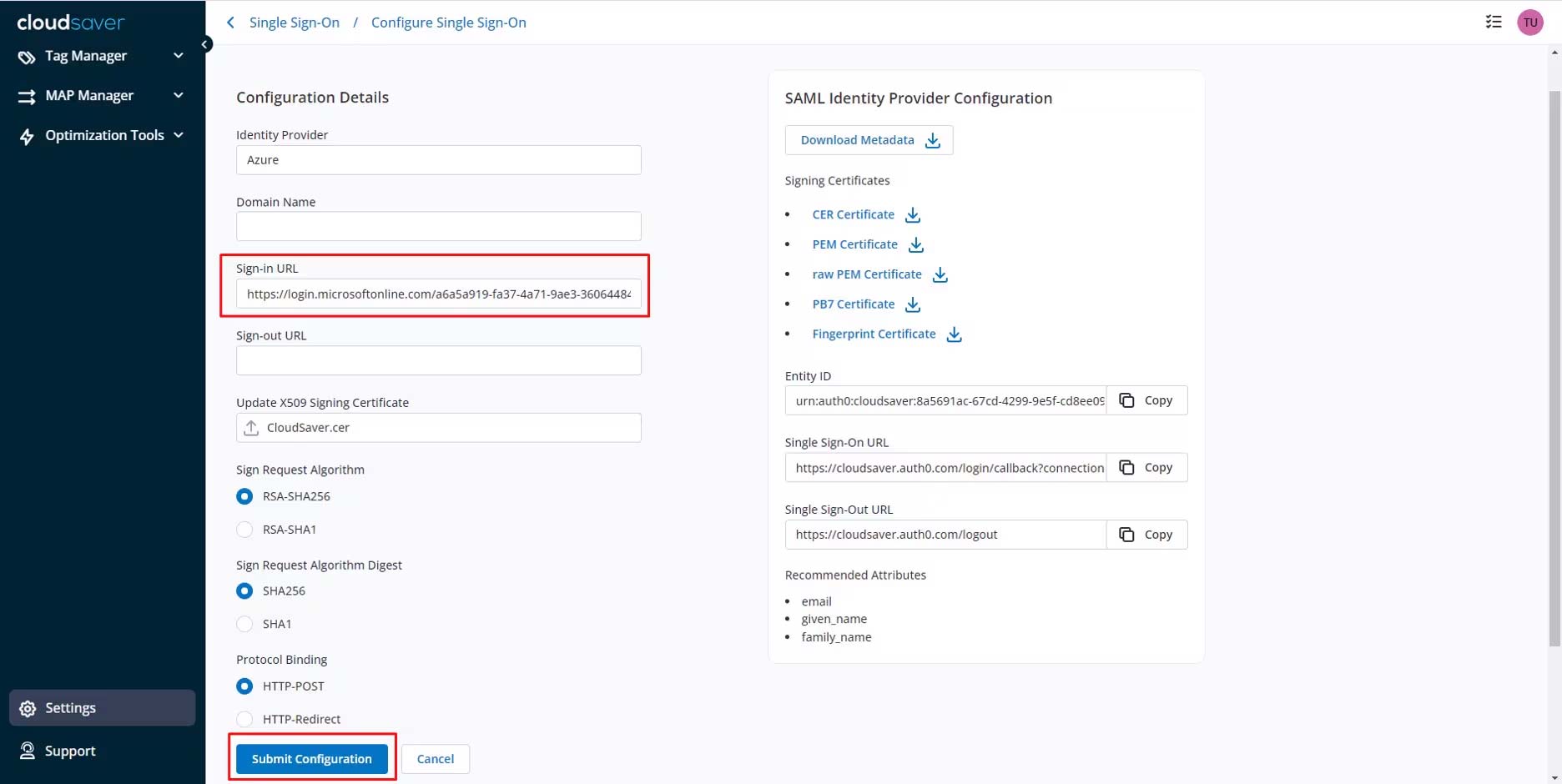Open the checklist icon in top bar

click(x=1494, y=23)
